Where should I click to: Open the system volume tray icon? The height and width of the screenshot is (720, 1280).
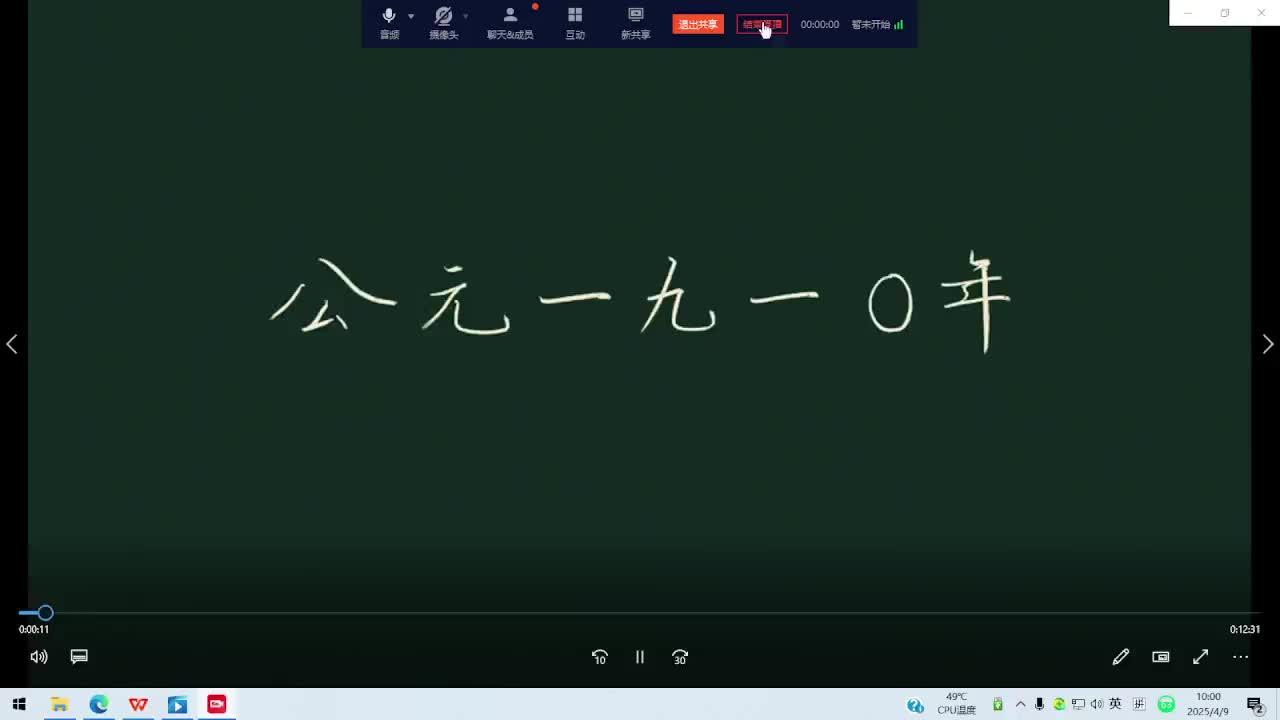pos(1097,705)
